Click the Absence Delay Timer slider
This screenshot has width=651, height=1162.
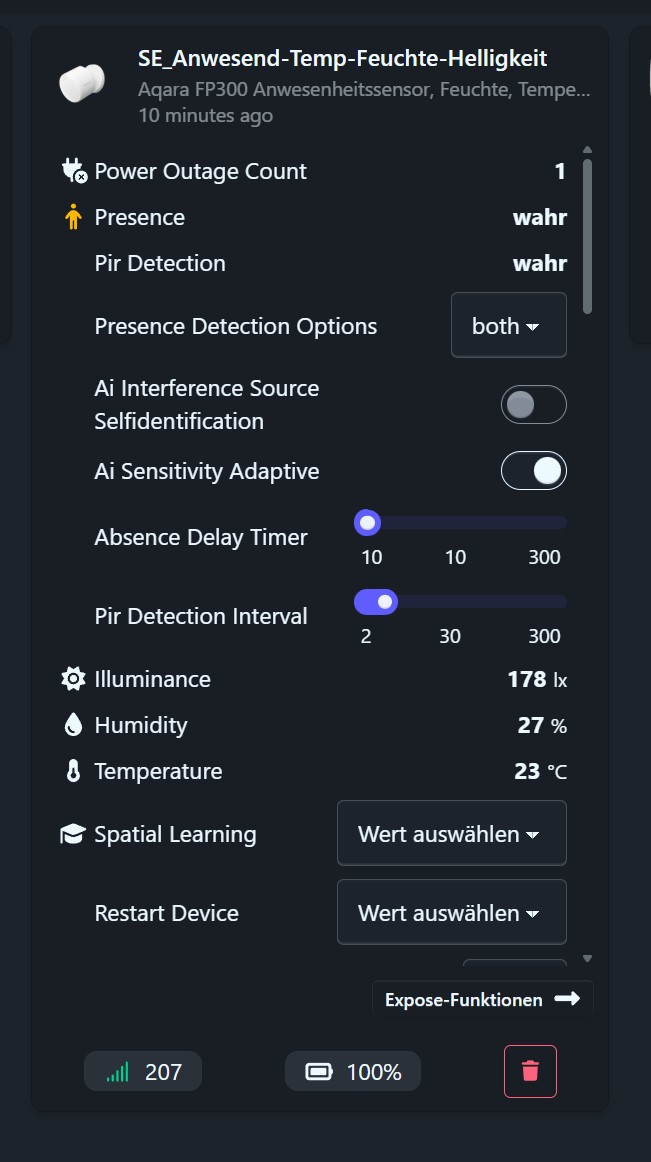pos(460,523)
